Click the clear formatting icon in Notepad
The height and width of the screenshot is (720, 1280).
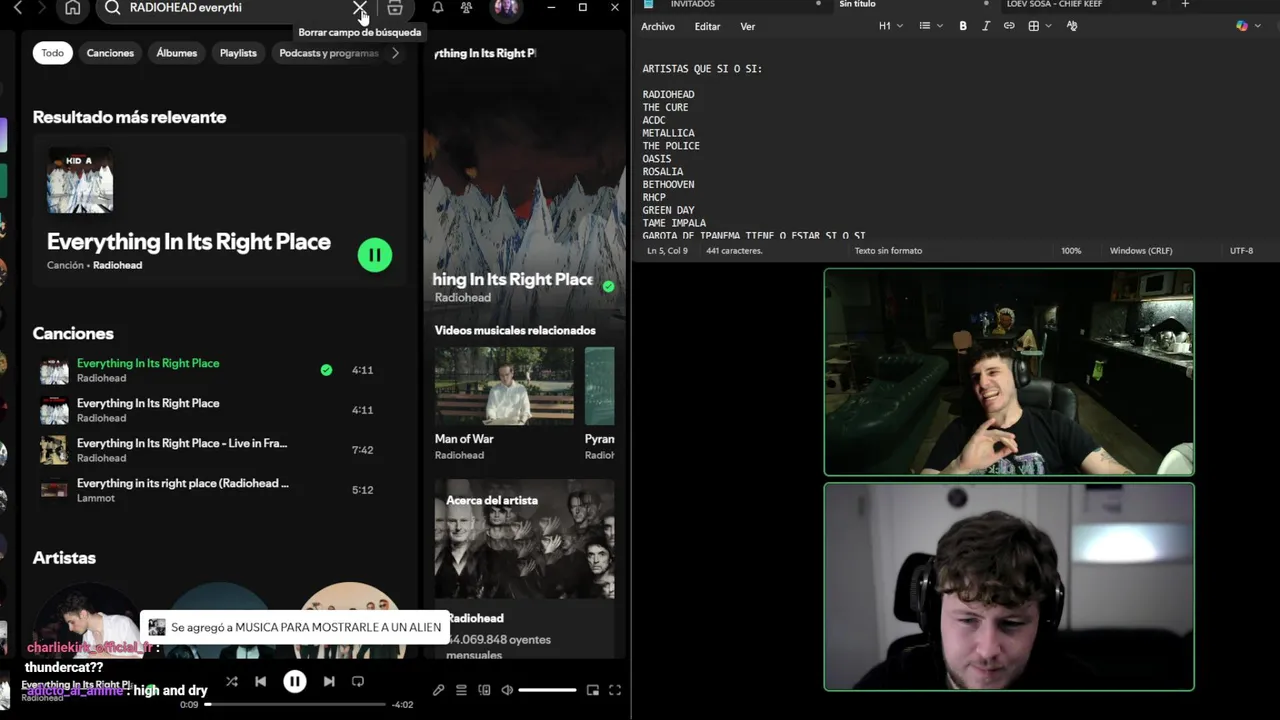point(1072,26)
